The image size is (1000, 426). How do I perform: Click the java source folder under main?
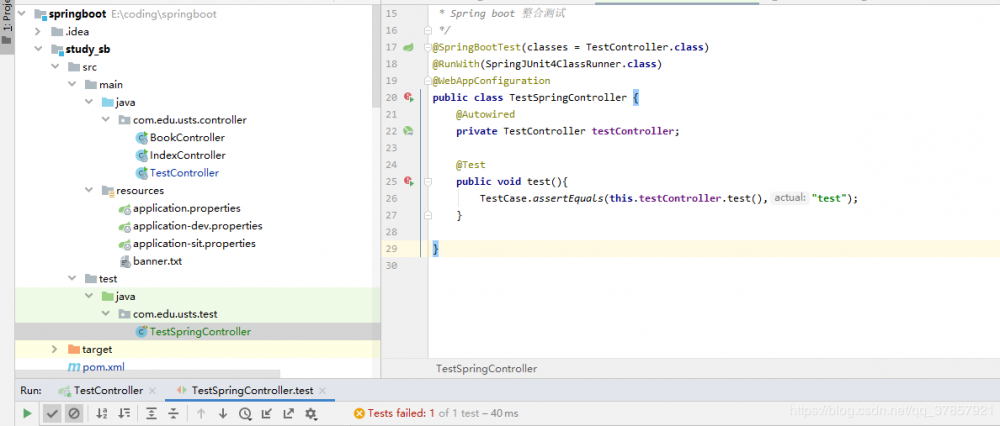click(x=118, y=102)
